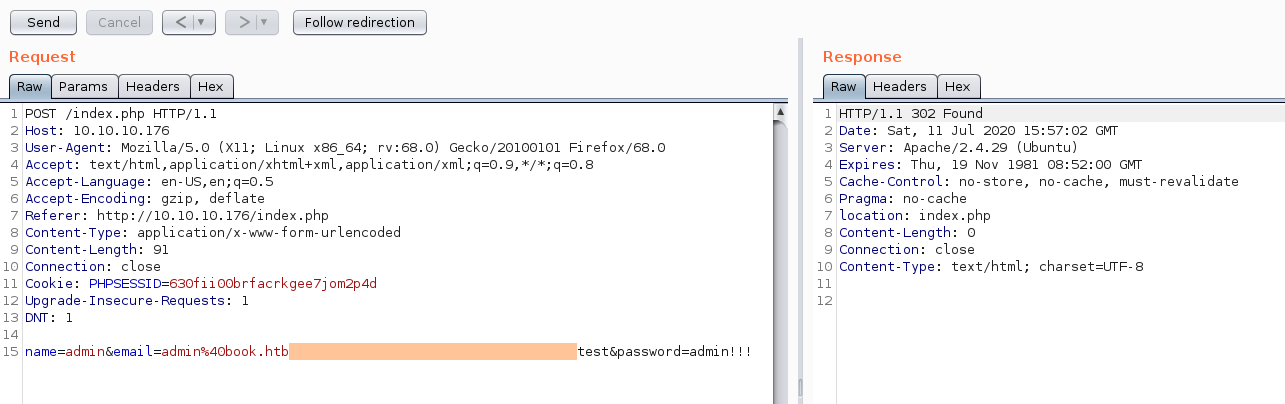This screenshot has width=1285, height=404.
Task: Click the Send button
Action: [x=43, y=22]
